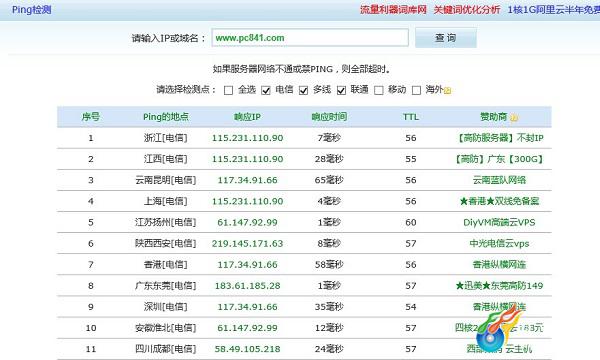This screenshot has height=360, width=600.
Task: Click the help icon beside 海外
Action: coord(447,91)
